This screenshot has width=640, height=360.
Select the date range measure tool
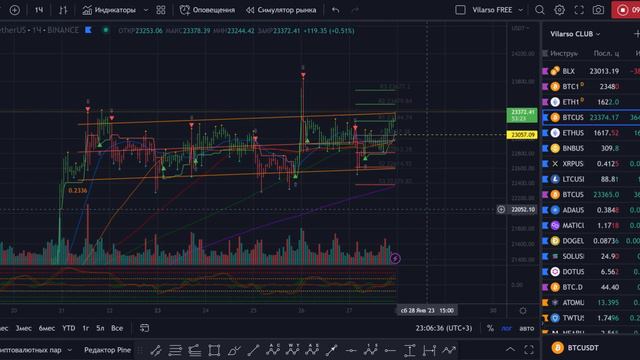(x=429, y=350)
